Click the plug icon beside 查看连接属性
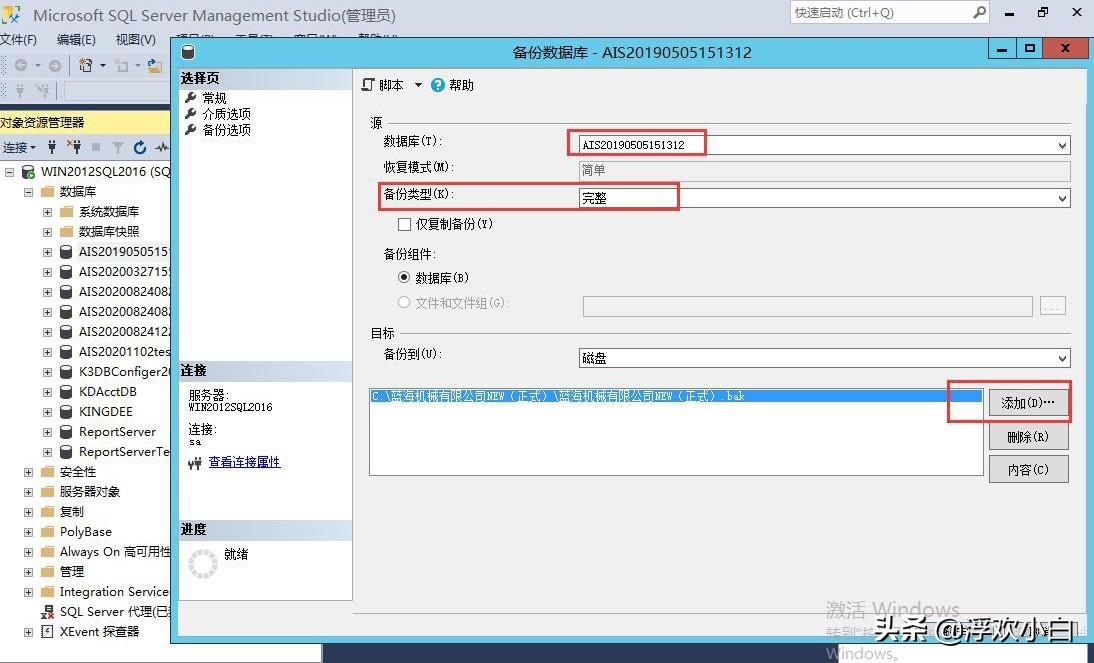Image resolution: width=1094 pixels, height=663 pixels. coord(195,463)
